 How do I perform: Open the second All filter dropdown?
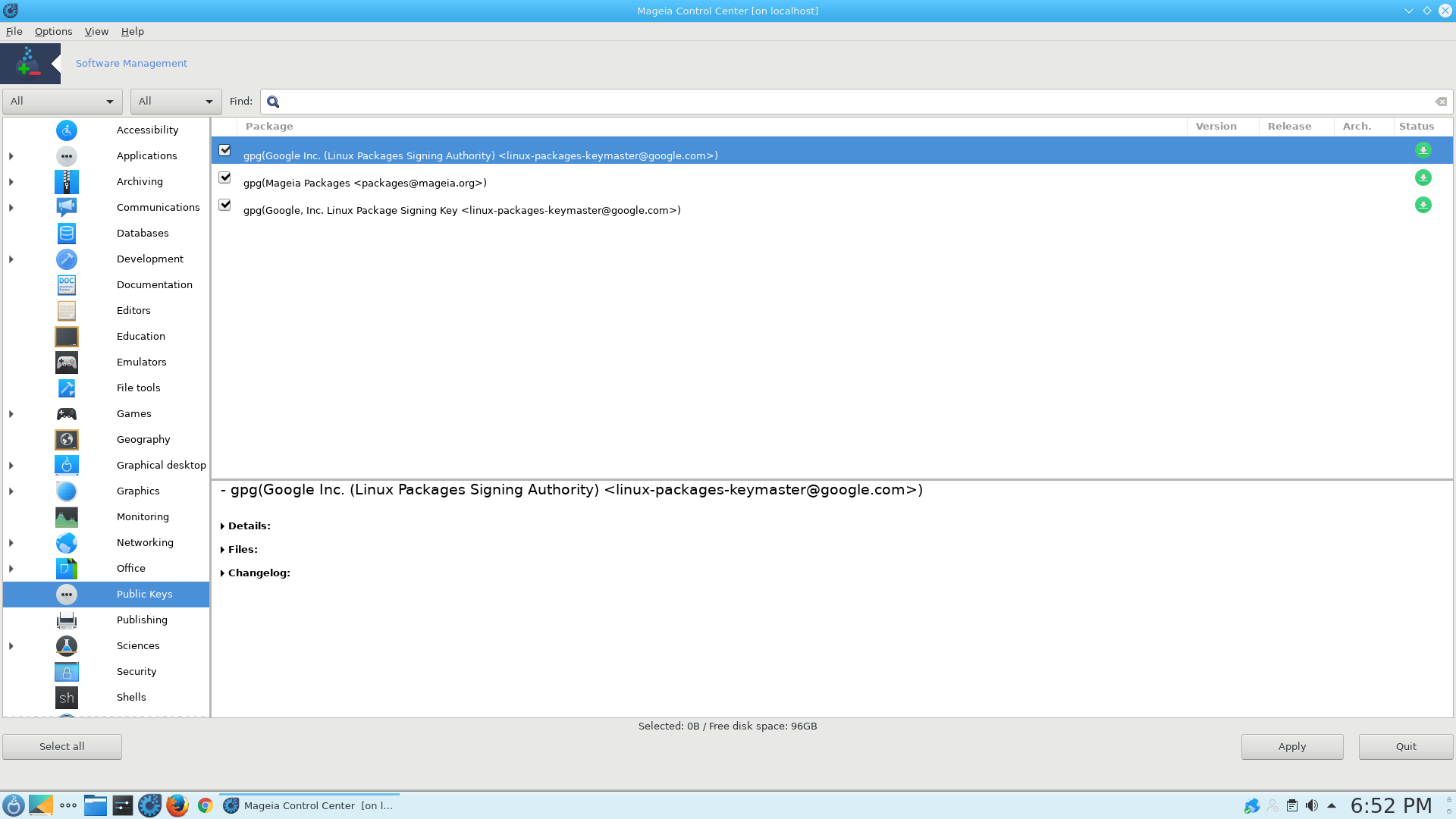click(176, 102)
